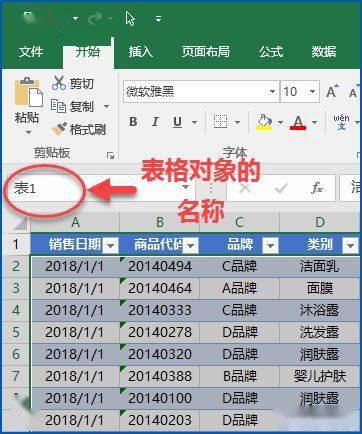Expand the Paste options arrow
Viewport: 362px width, 434px height.
pos(28,132)
